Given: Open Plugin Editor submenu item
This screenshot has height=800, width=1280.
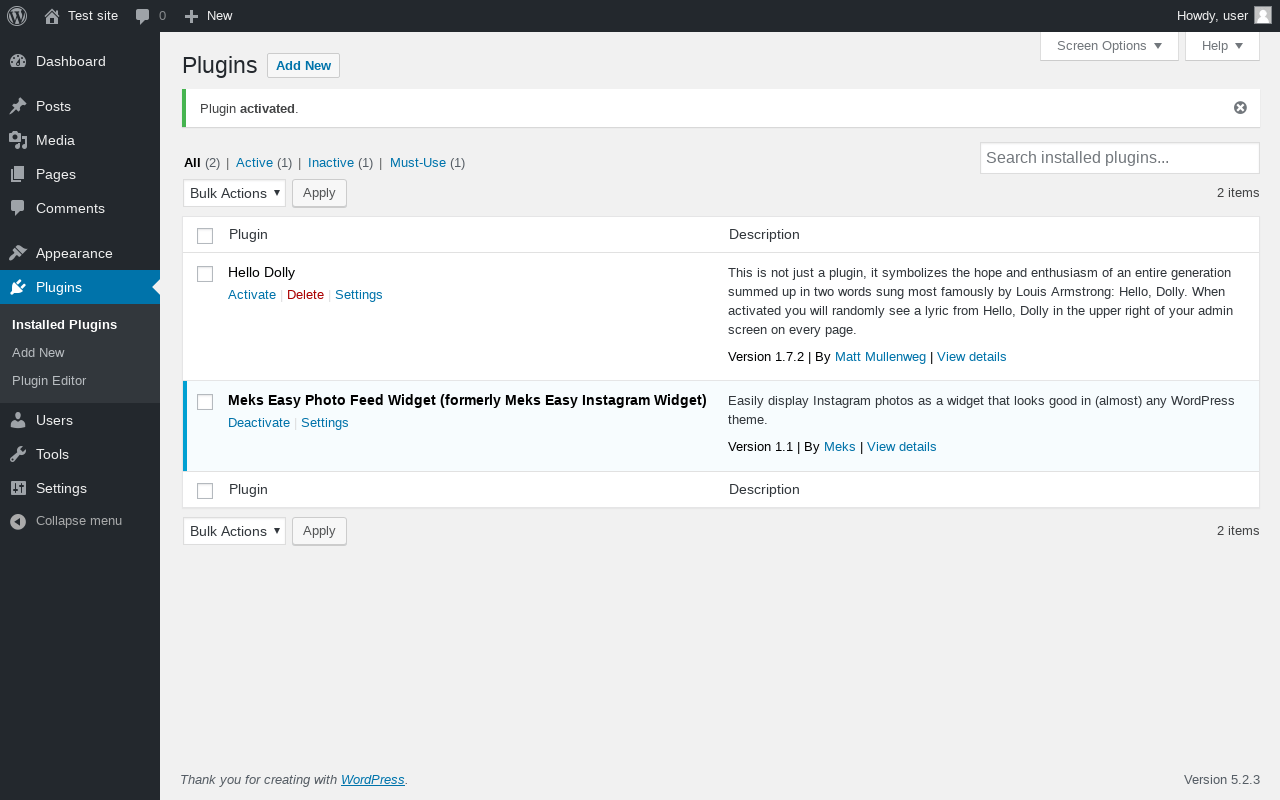Looking at the screenshot, I should 49,380.
